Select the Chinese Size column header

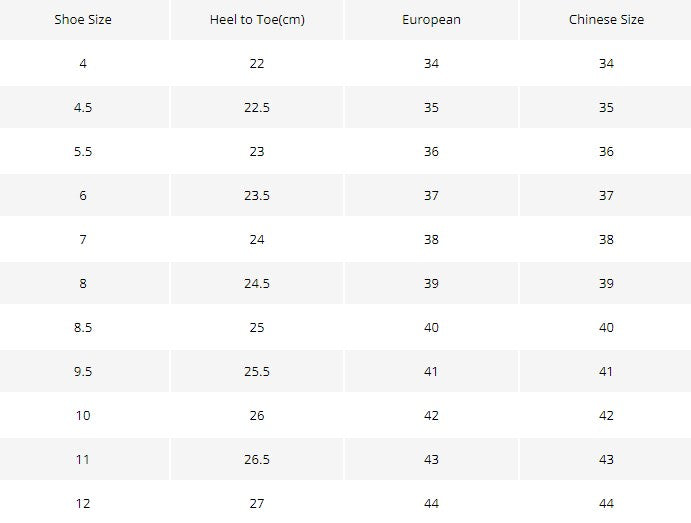point(606,20)
